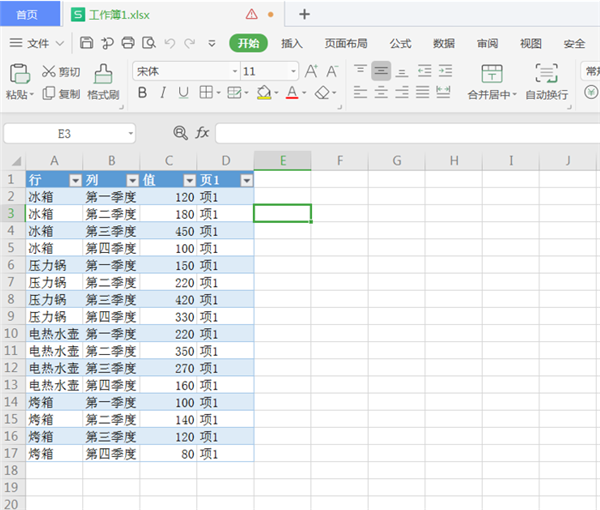The height and width of the screenshot is (510, 600).
Task: Toggle Bold formatting
Action: tap(142, 93)
